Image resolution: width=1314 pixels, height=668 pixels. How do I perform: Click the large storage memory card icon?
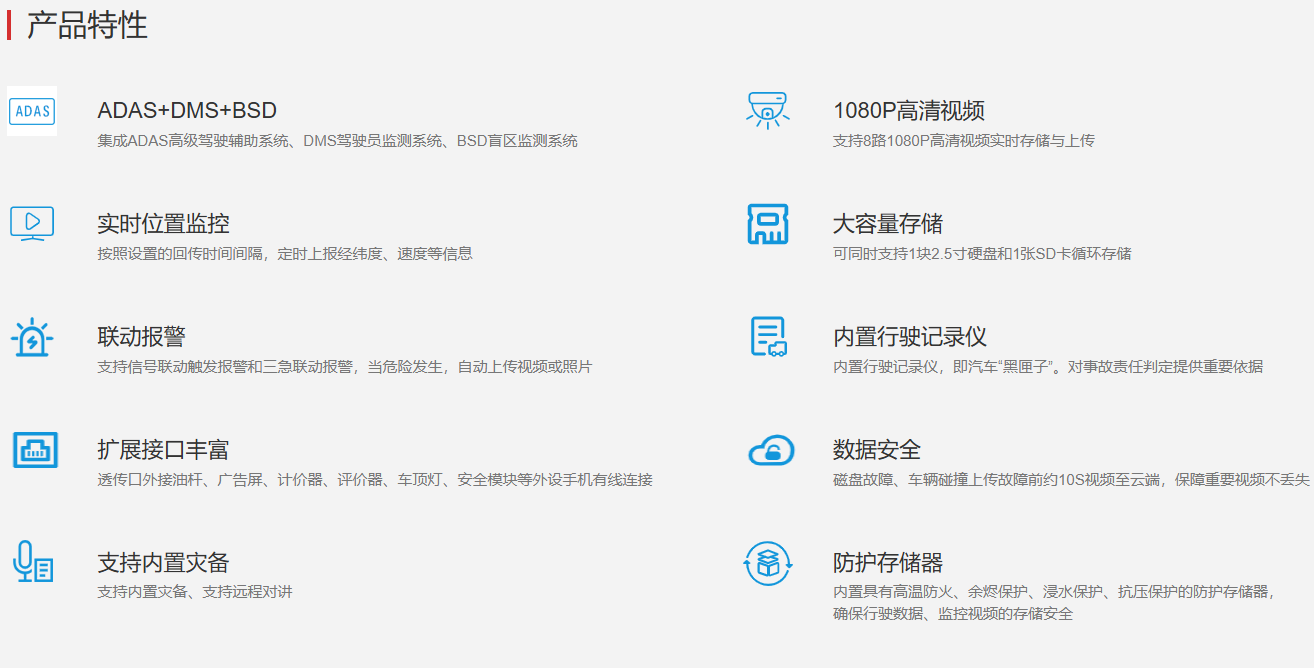768,224
